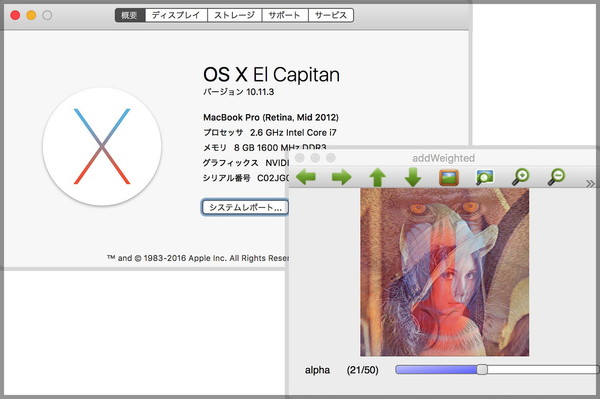Click the up arrow pan icon in addWeighted

point(377,178)
